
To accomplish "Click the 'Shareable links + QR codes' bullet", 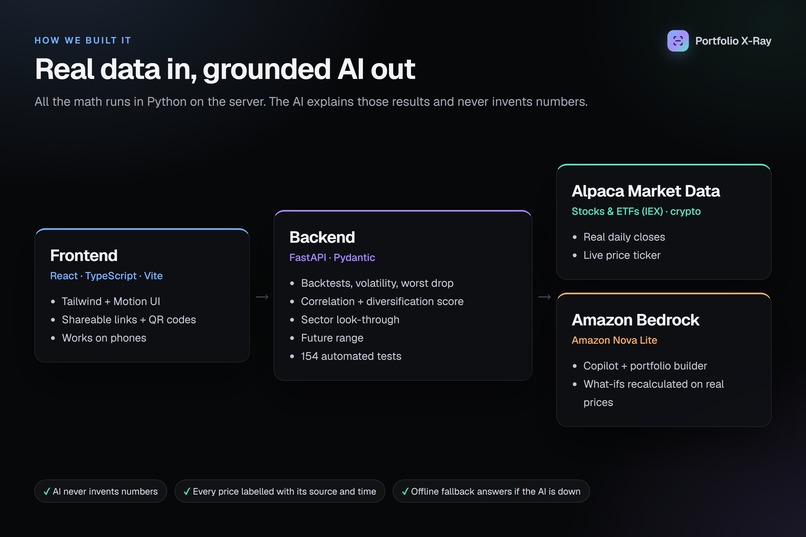I will coord(129,320).
